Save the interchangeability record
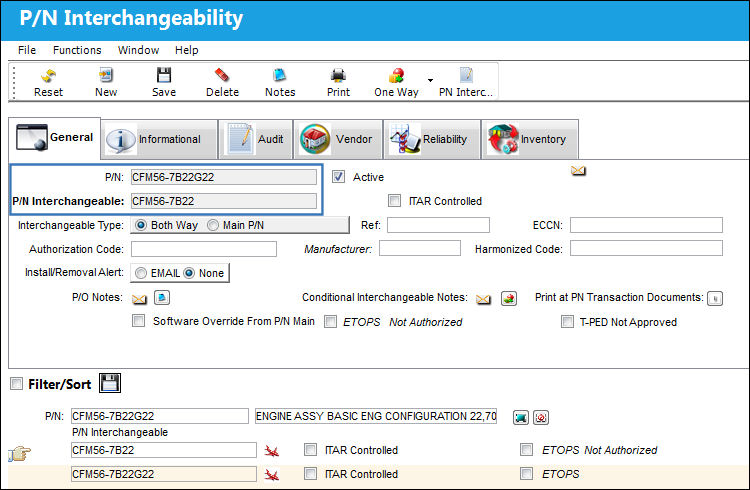Viewport: 750px width, 490px height. pos(164,82)
